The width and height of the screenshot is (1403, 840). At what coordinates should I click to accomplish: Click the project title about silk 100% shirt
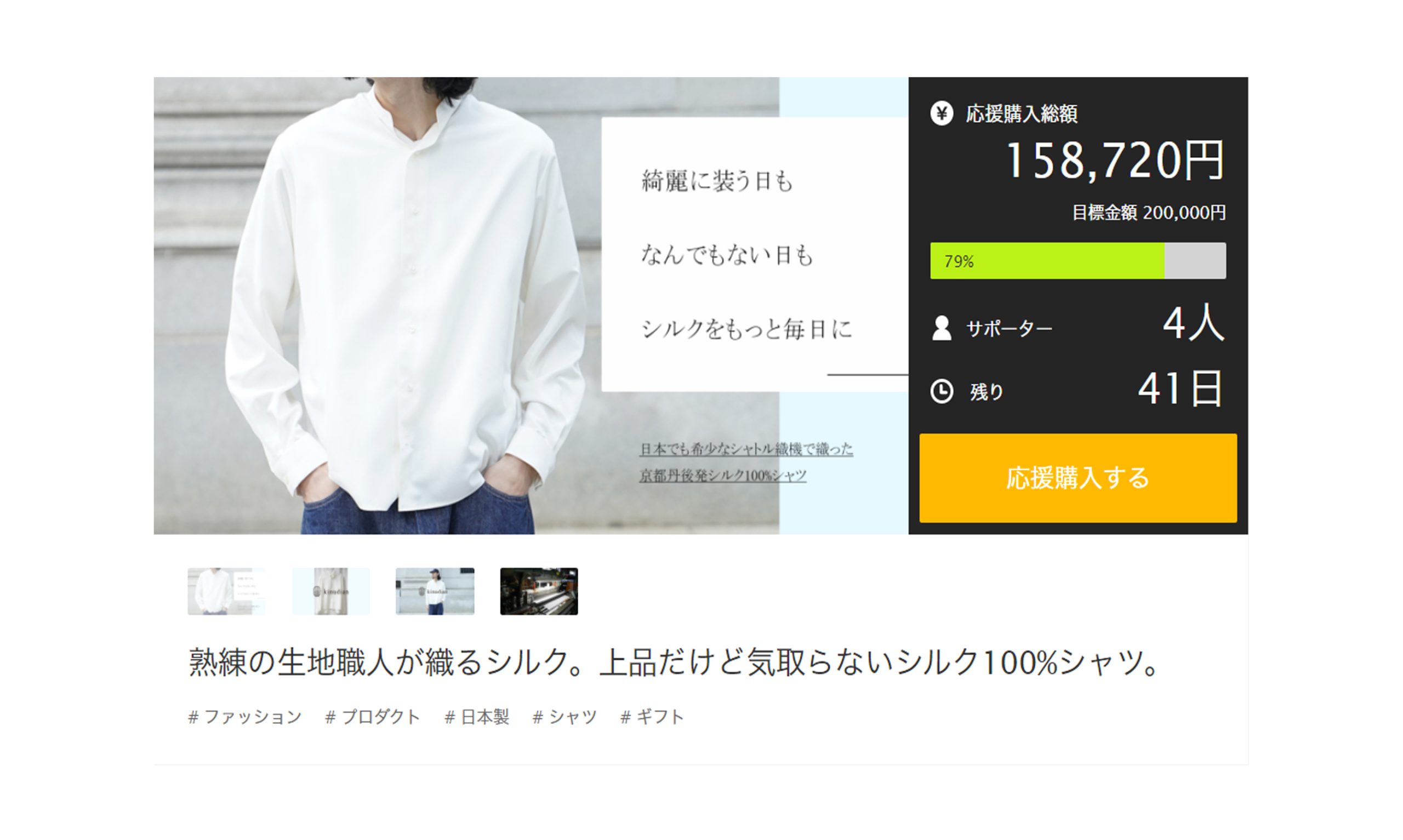point(675,662)
